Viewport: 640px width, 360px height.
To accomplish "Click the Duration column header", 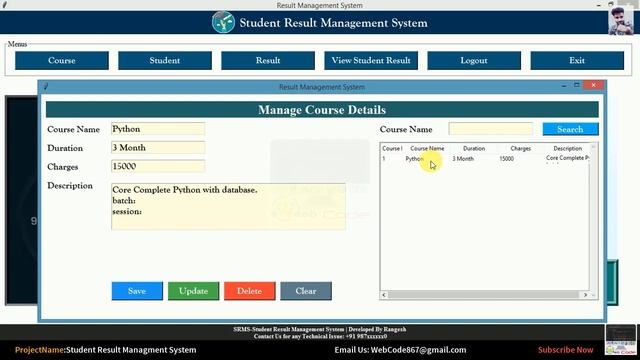I will (x=474, y=149).
